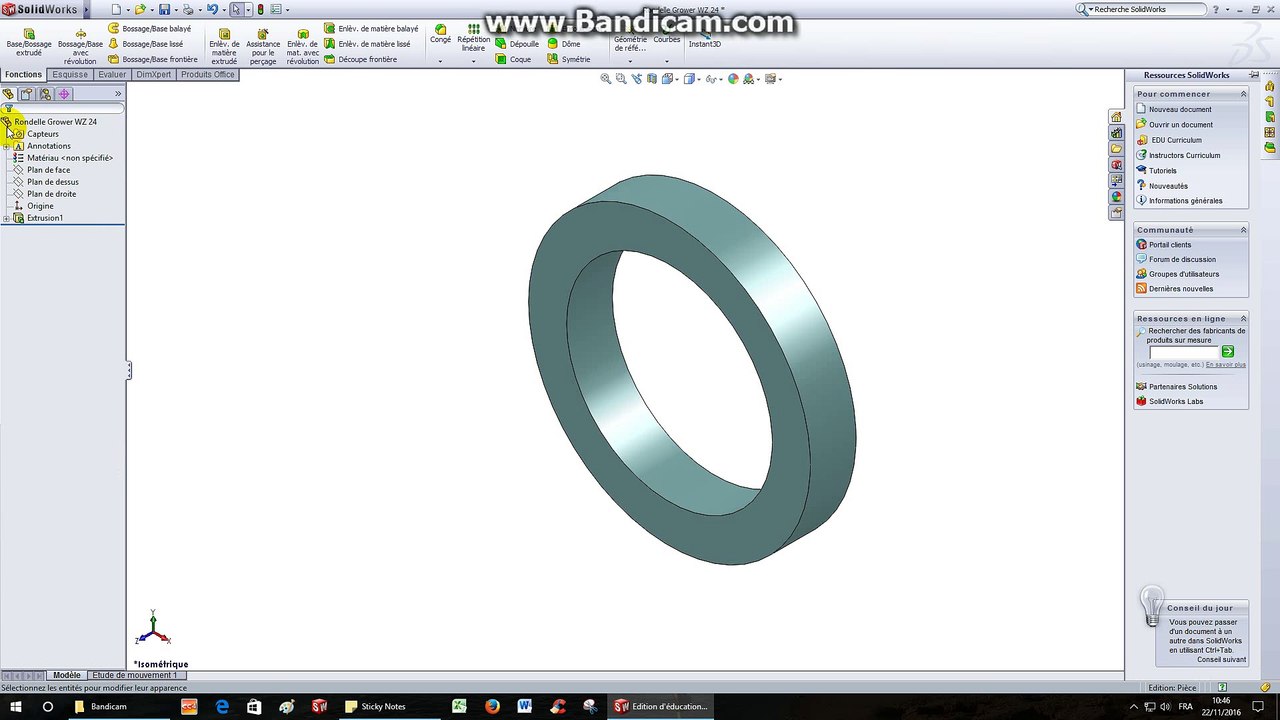The height and width of the screenshot is (720, 1280).
Task: Click Répétition linéaire tool
Action: [473, 40]
